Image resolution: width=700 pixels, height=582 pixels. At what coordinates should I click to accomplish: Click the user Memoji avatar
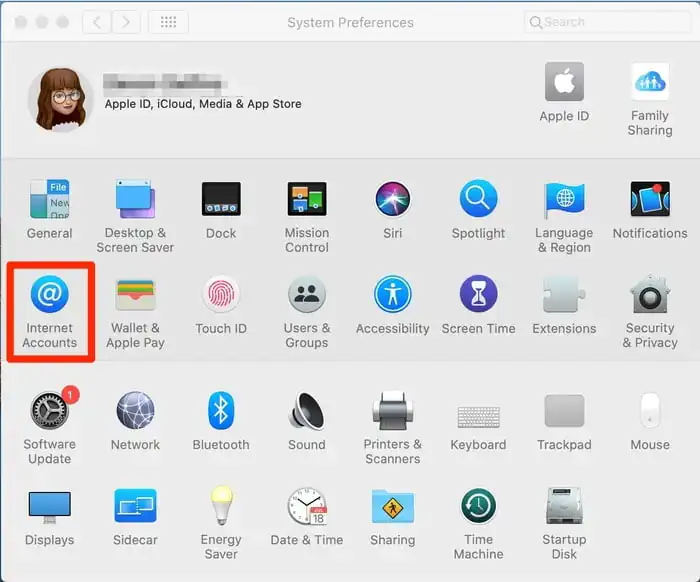(x=61, y=100)
